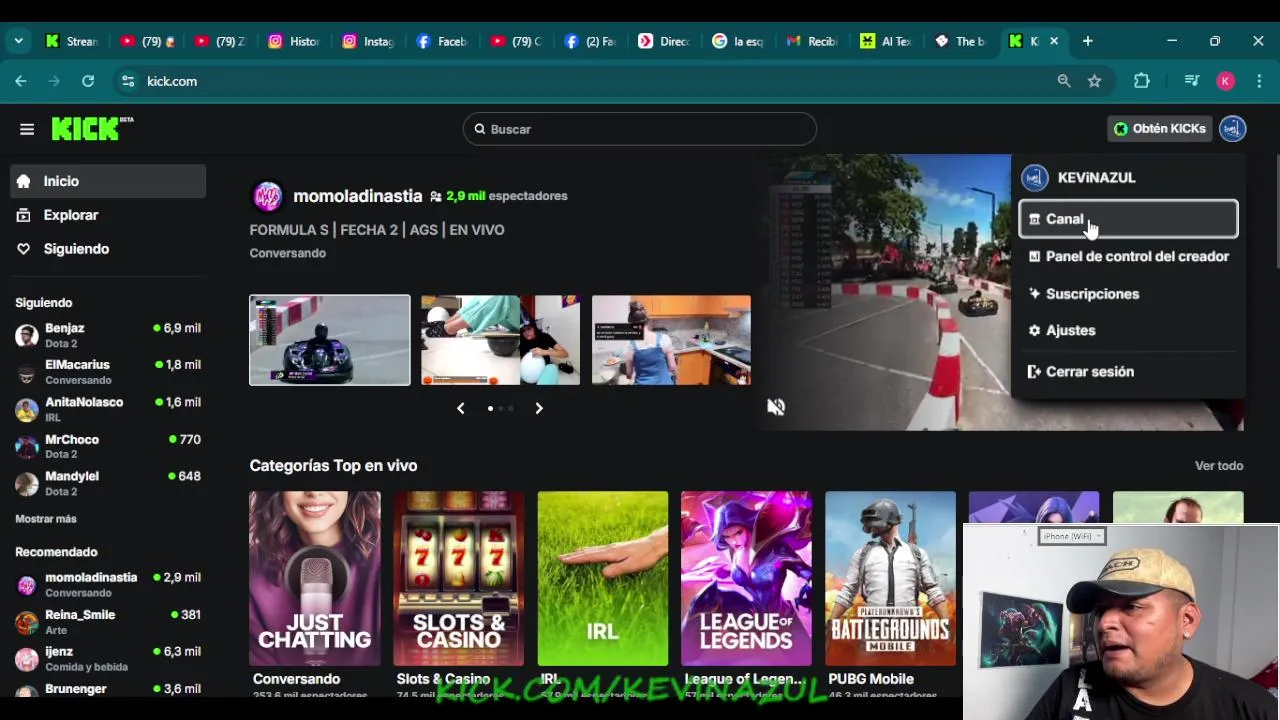Image resolution: width=1280 pixels, height=720 pixels.
Task: Open MrChoco channel in sidebar
Action: point(108,446)
